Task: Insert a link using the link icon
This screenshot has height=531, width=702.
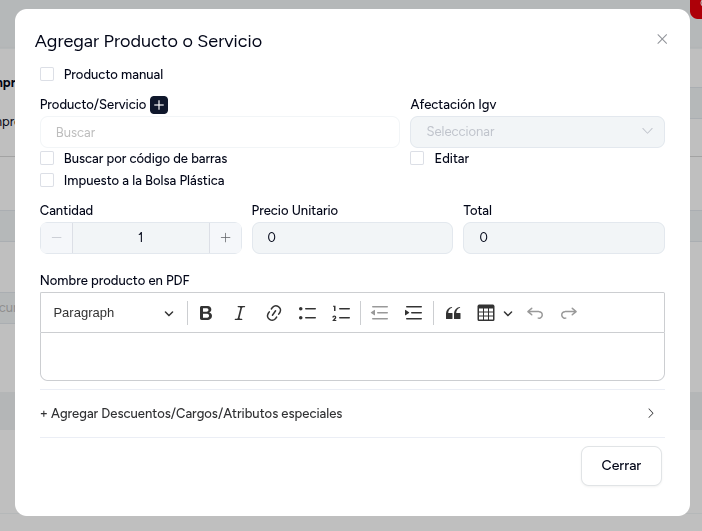Action: pos(274,313)
